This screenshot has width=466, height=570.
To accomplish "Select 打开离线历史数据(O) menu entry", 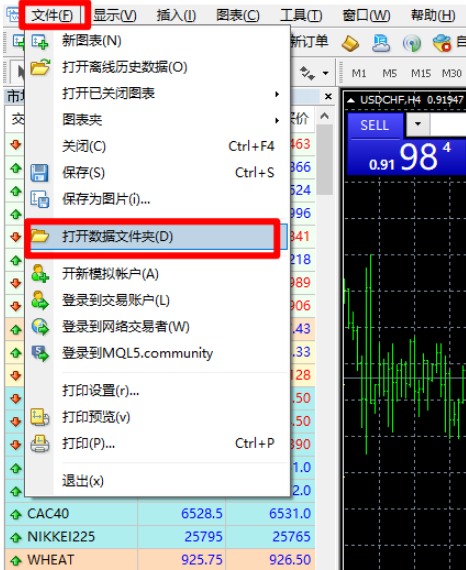I will click(157, 67).
